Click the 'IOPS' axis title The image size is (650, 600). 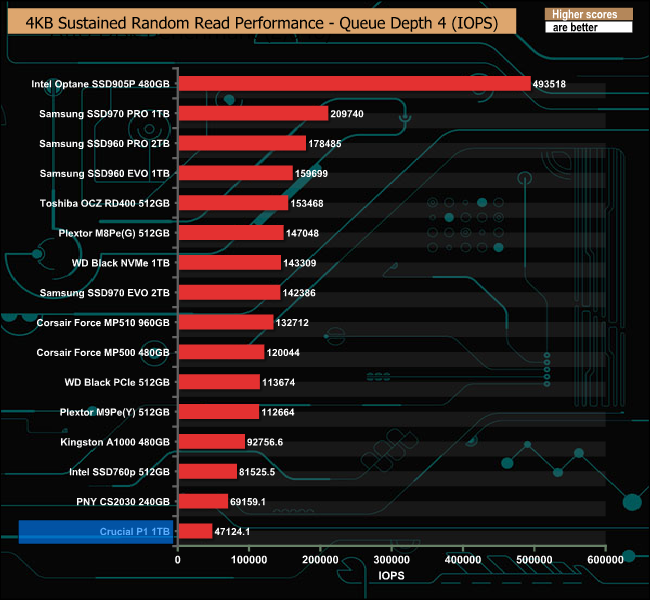coord(391,576)
